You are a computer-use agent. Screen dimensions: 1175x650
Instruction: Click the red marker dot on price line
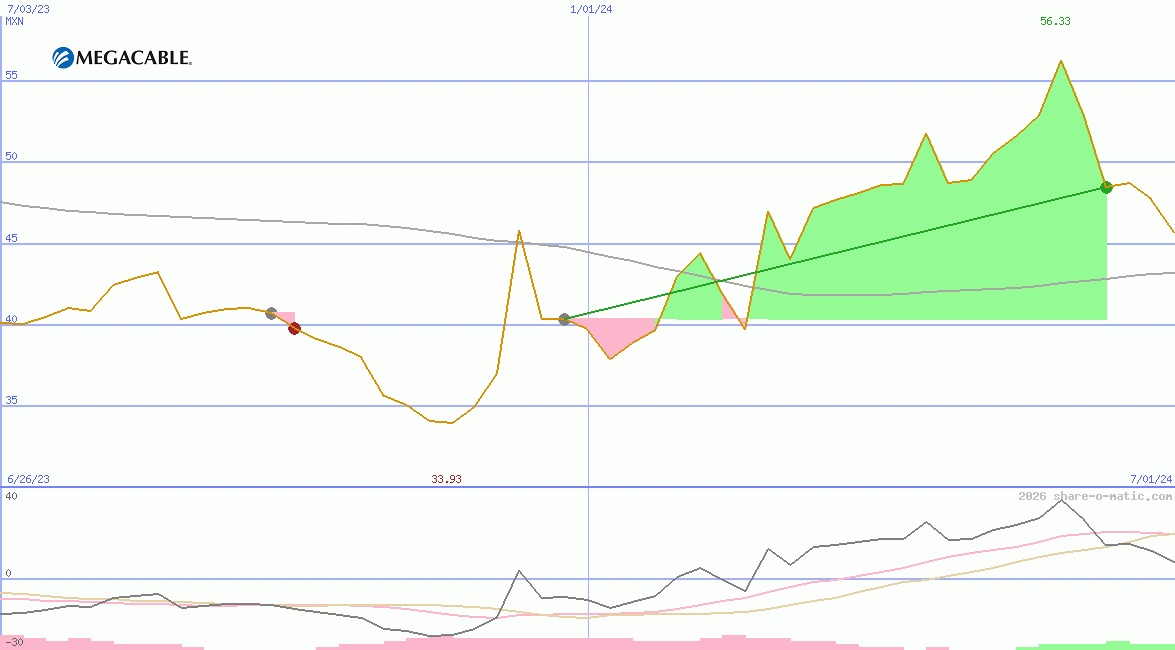[x=294, y=328]
